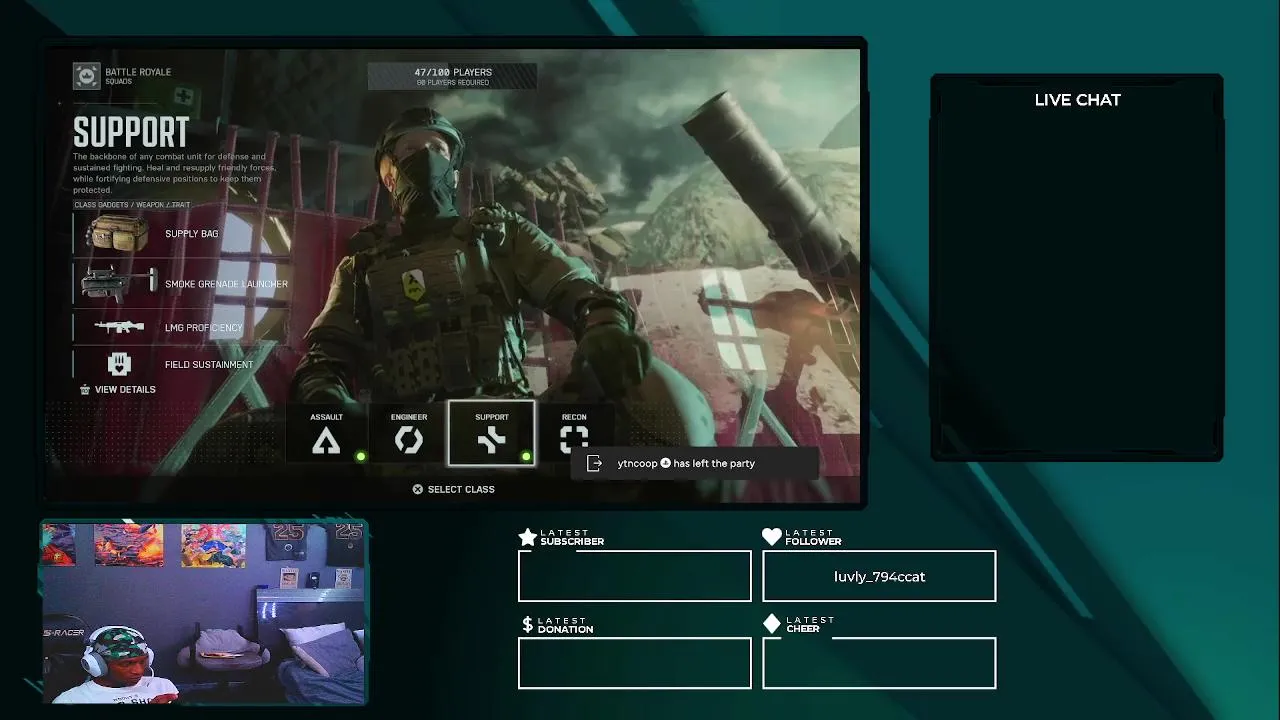
Task: Click the Latest Cheer diamond icon
Action: point(771,624)
